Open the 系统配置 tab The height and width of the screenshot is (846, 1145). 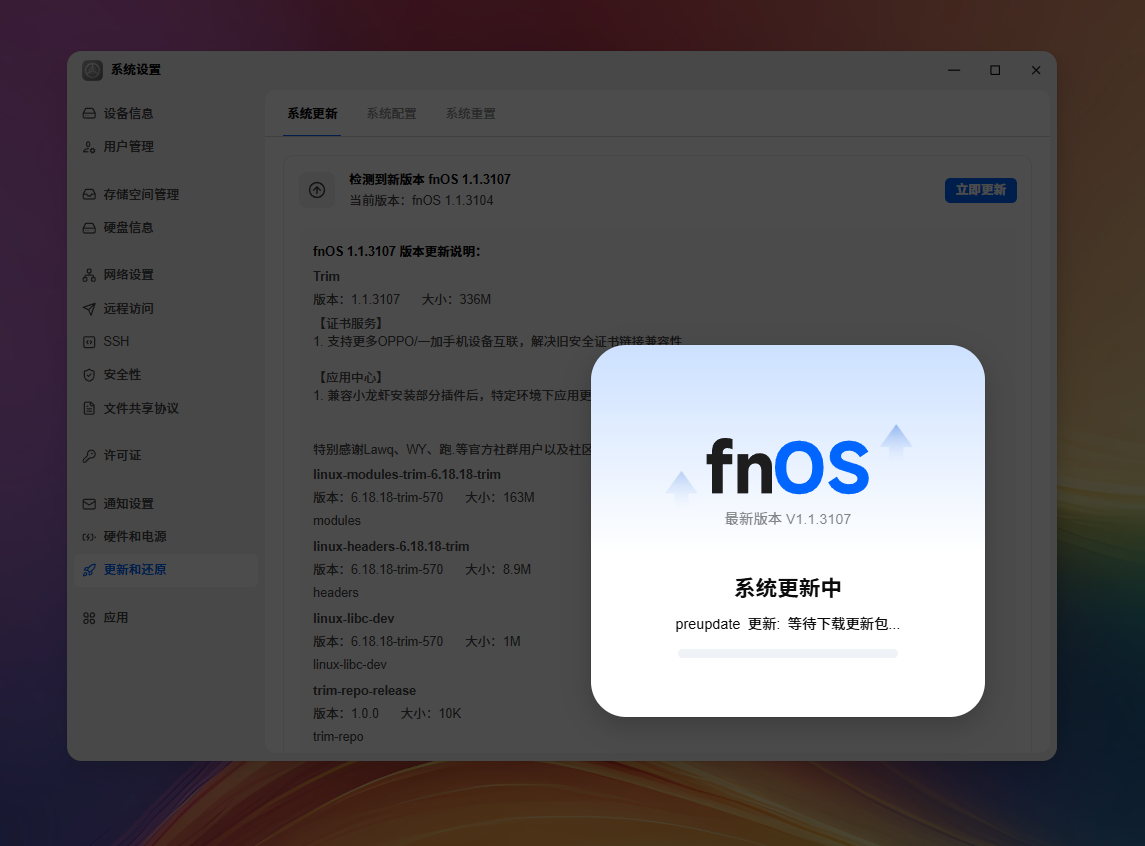click(x=391, y=114)
